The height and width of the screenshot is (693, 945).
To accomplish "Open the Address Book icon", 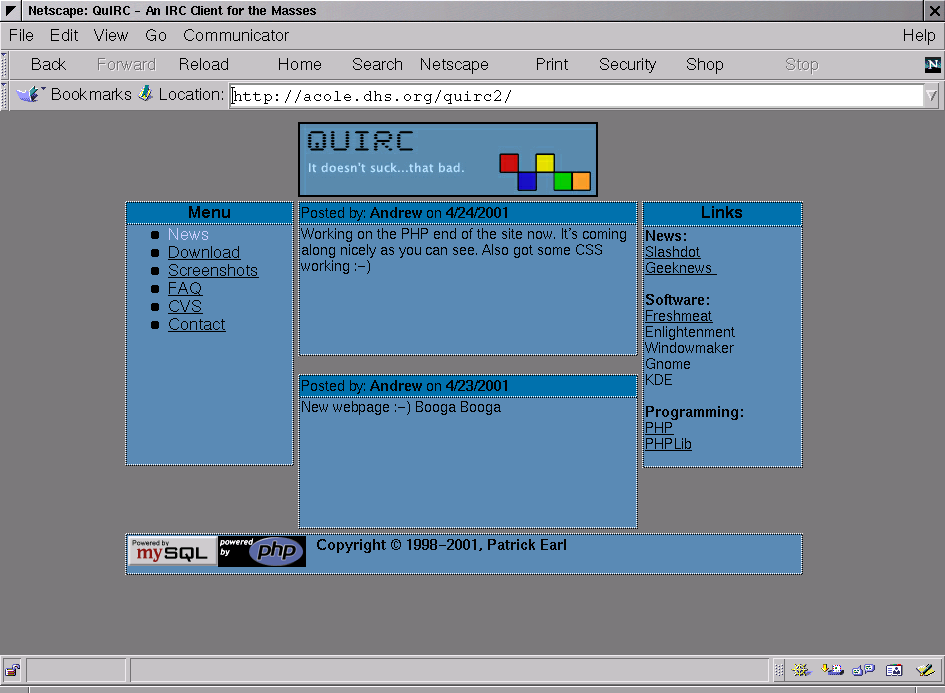I will [894, 670].
